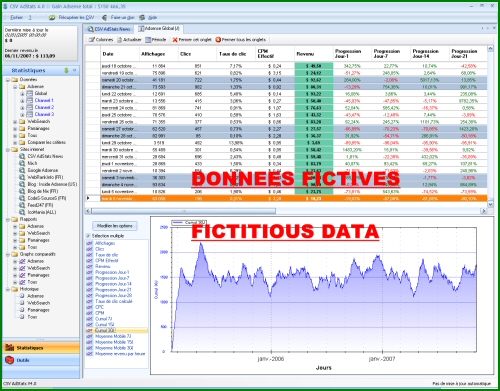Open the ? menu

pyautogui.click(x=30, y=17)
